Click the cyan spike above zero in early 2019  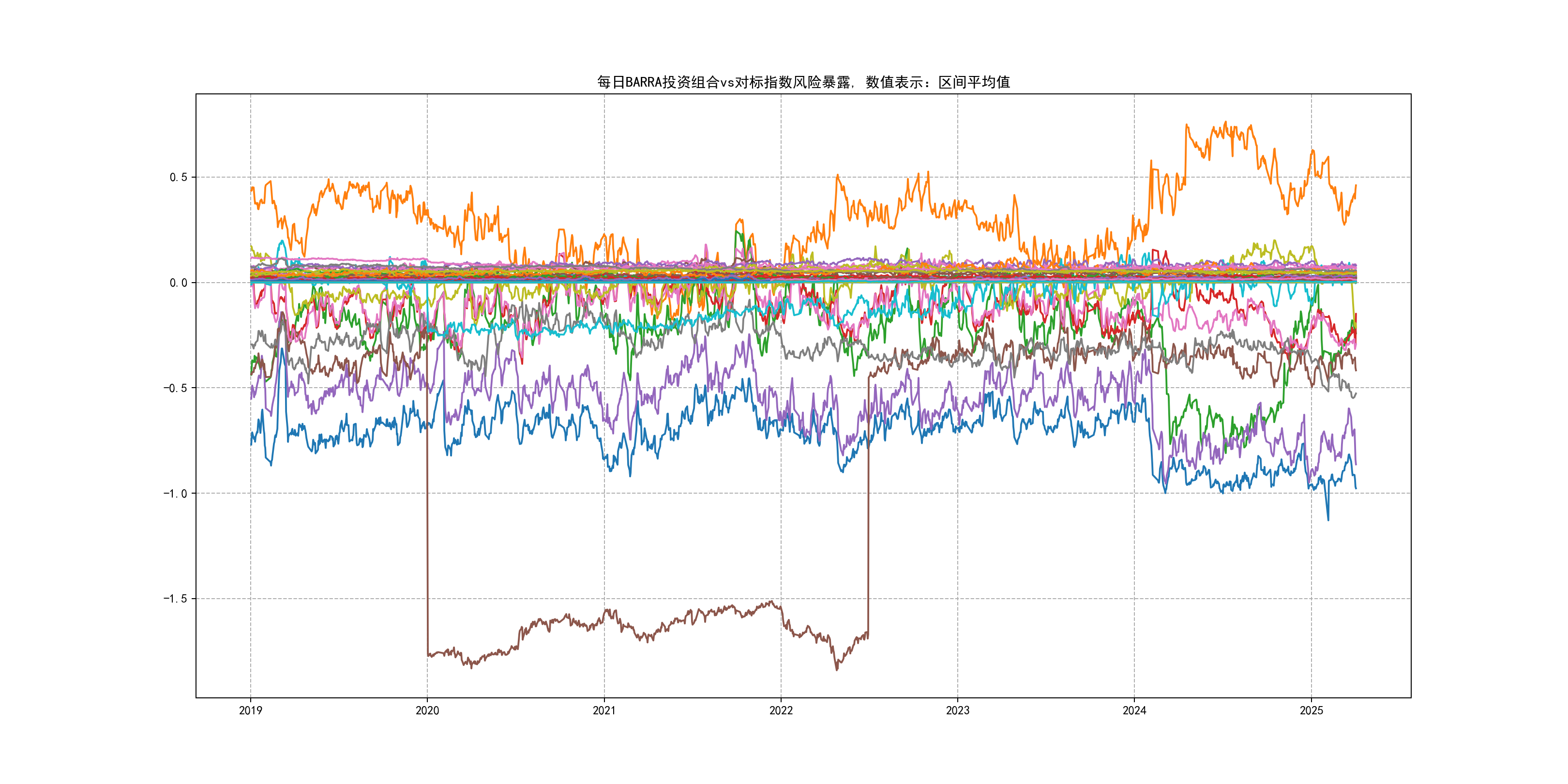pyautogui.click(x=282, y=241)
